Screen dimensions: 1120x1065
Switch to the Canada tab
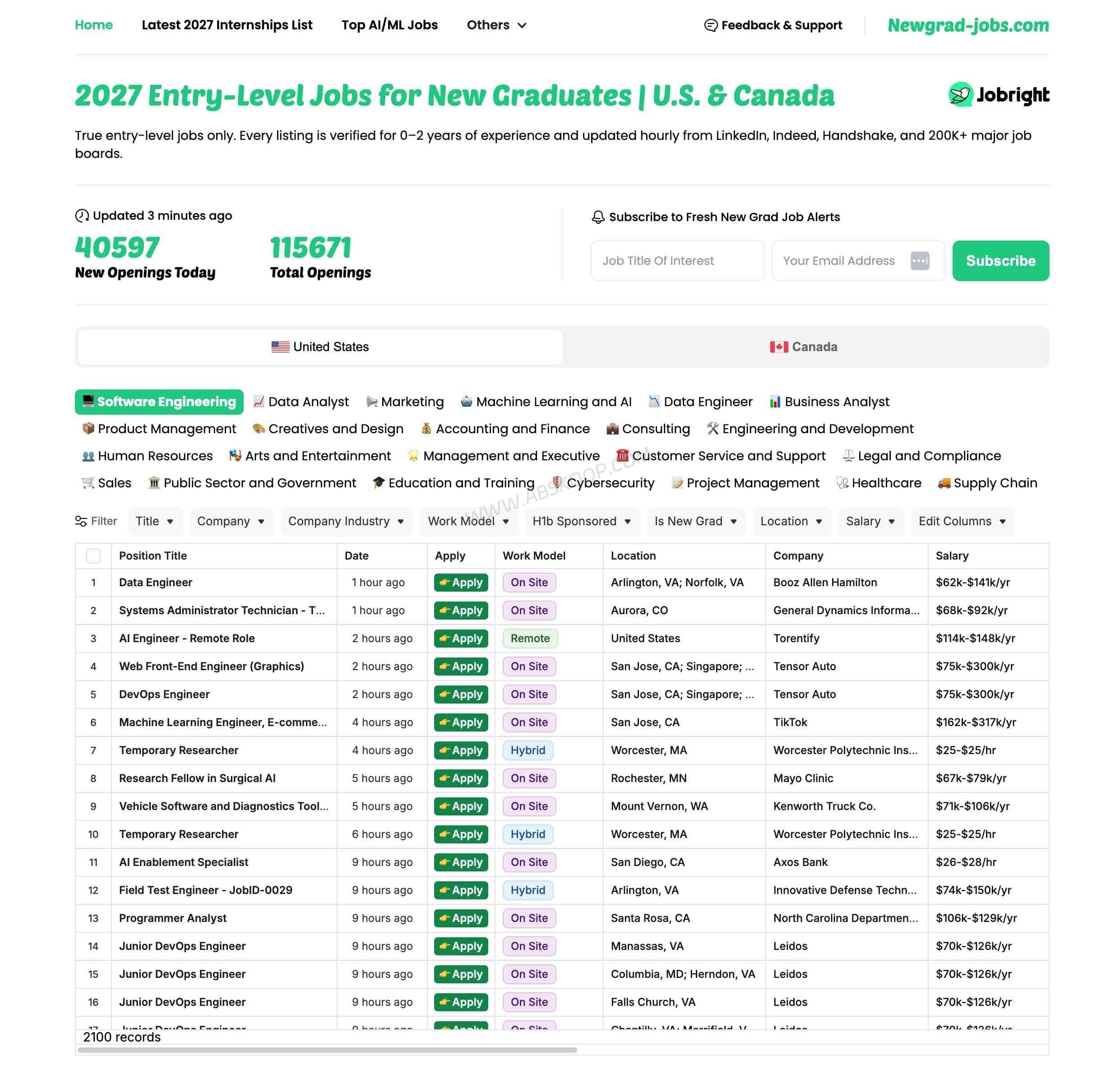coord(803,346)
